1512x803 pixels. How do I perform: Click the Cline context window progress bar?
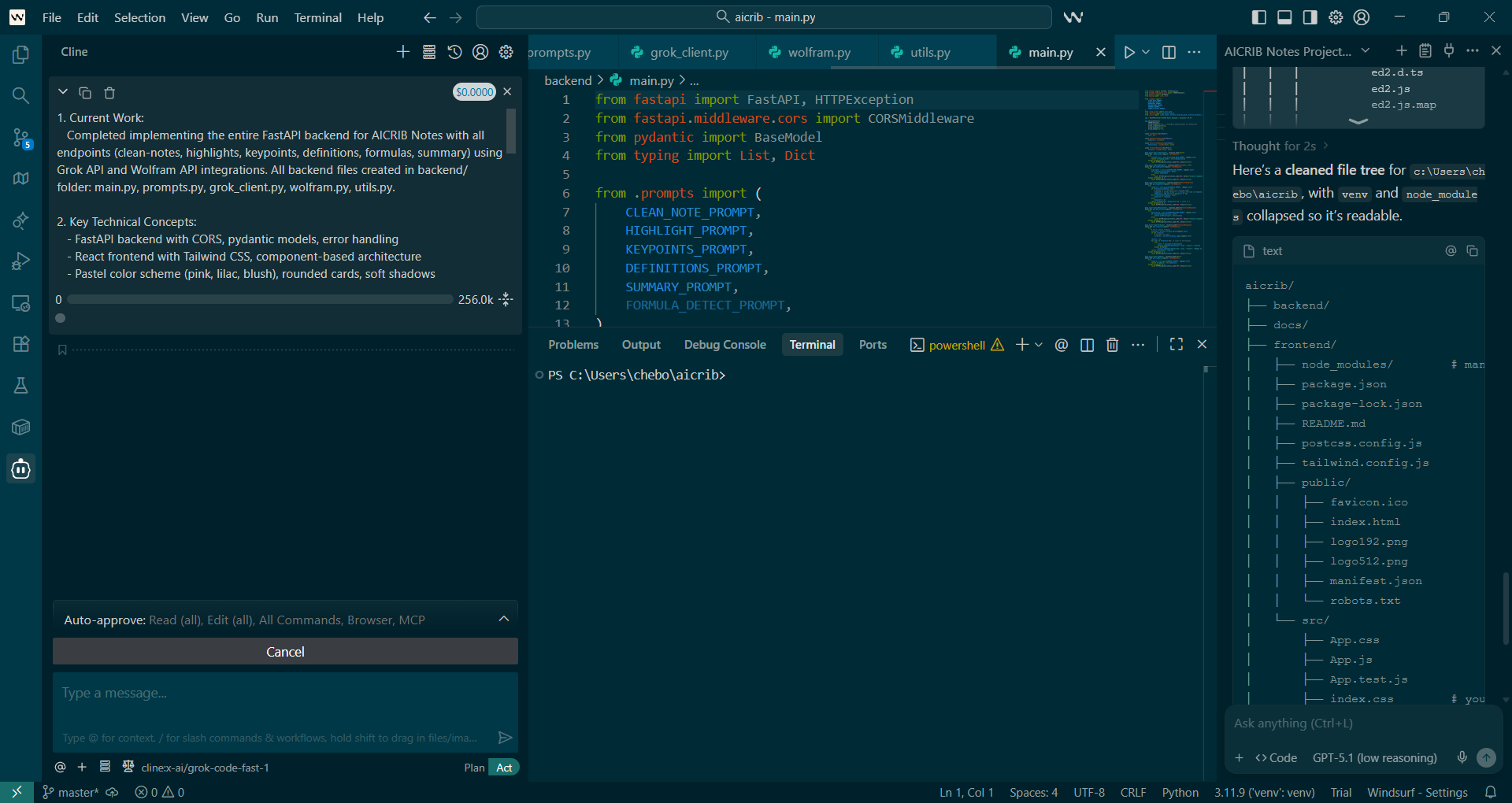260,299
